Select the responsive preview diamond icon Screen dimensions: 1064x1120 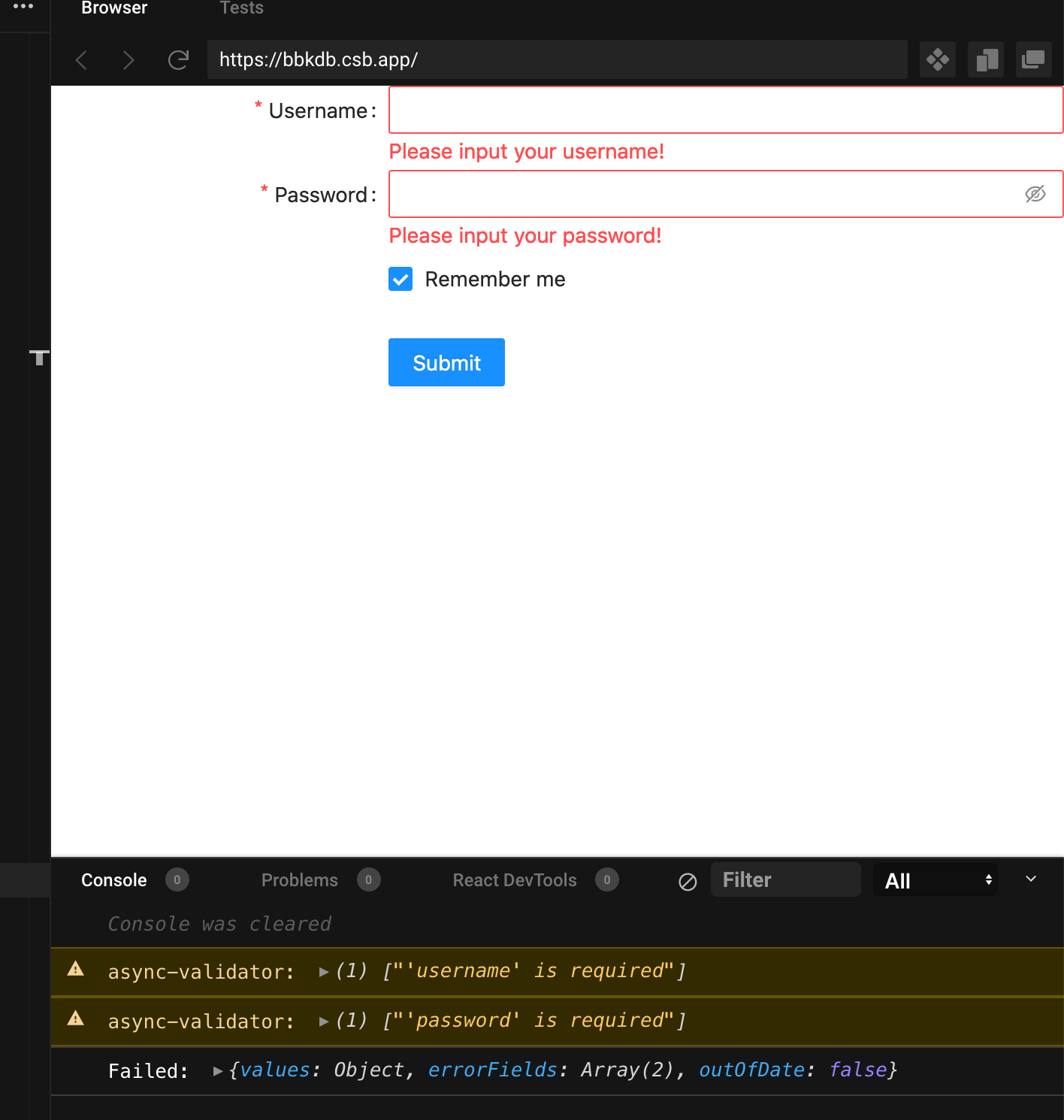937,59
